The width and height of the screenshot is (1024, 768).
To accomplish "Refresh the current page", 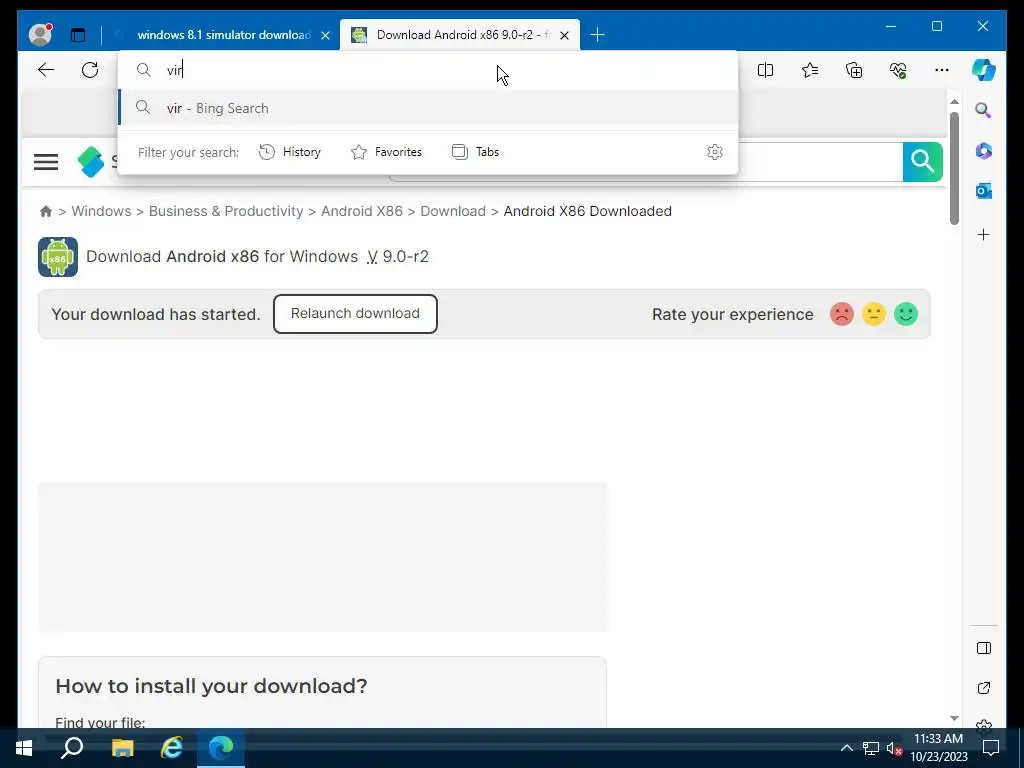I will pos(90,70).
